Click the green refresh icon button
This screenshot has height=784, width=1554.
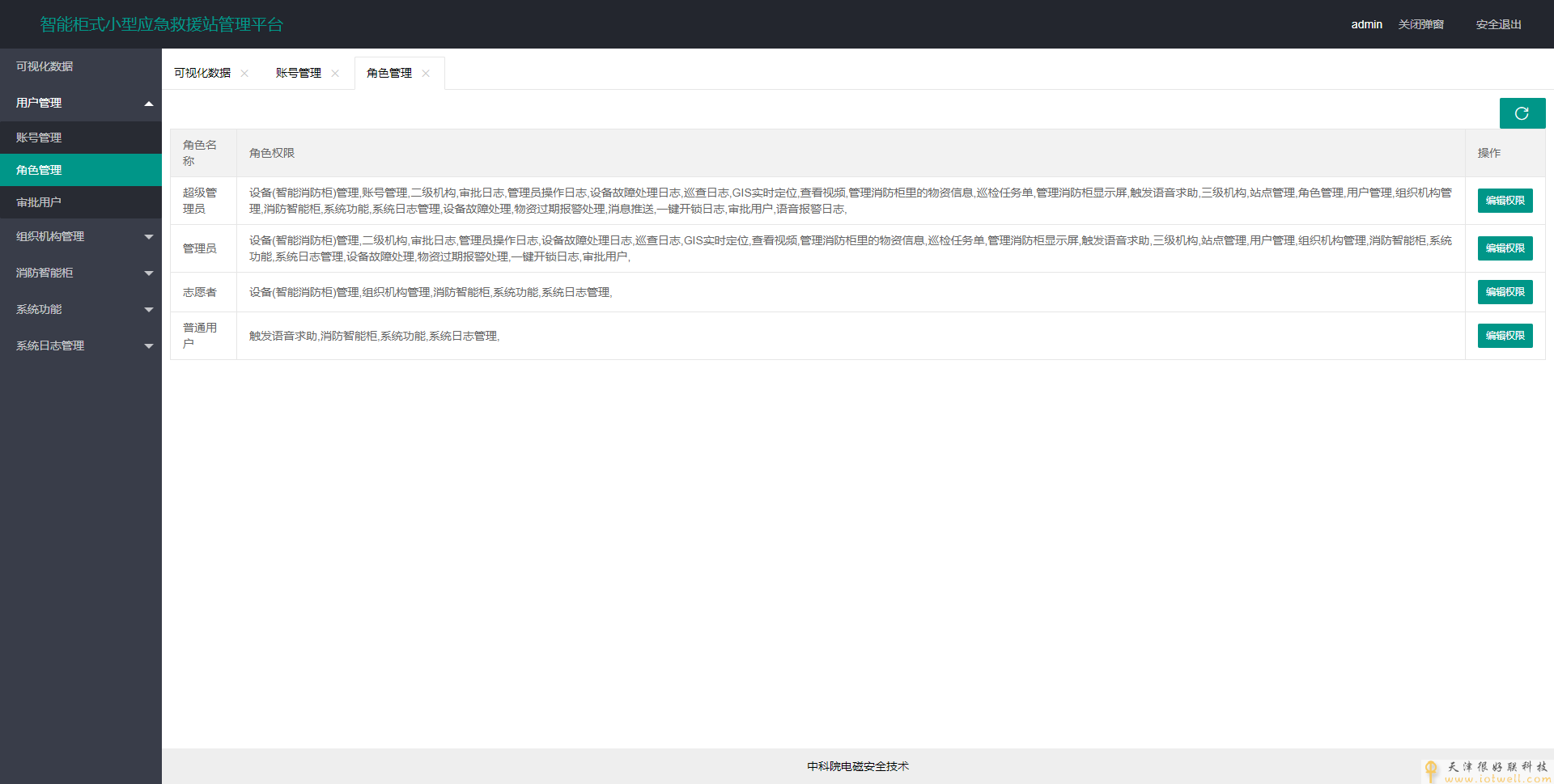pos(1522,113)
